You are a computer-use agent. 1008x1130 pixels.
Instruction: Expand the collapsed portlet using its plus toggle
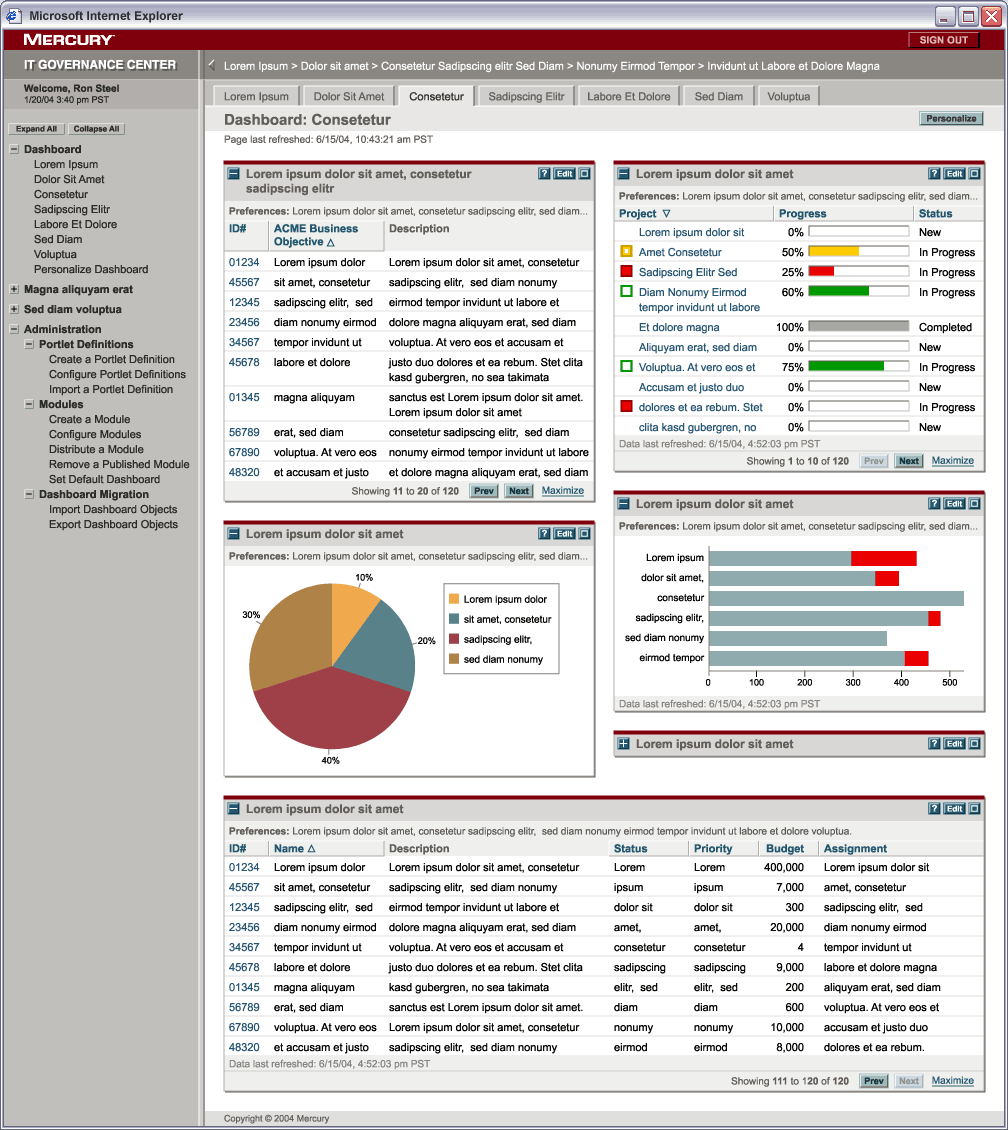coord(623,744)
